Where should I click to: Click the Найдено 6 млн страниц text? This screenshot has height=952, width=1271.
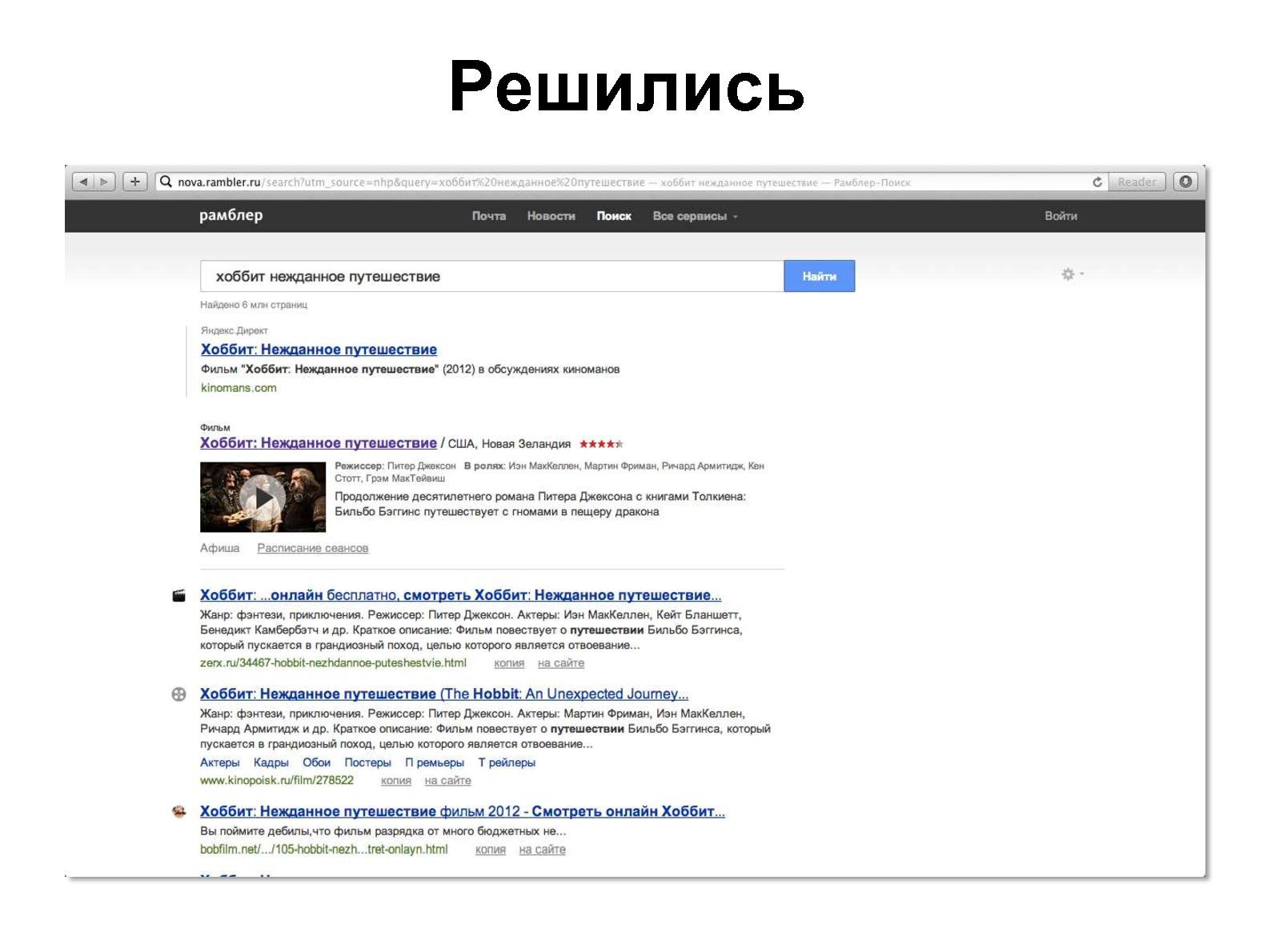pos(254,305)
